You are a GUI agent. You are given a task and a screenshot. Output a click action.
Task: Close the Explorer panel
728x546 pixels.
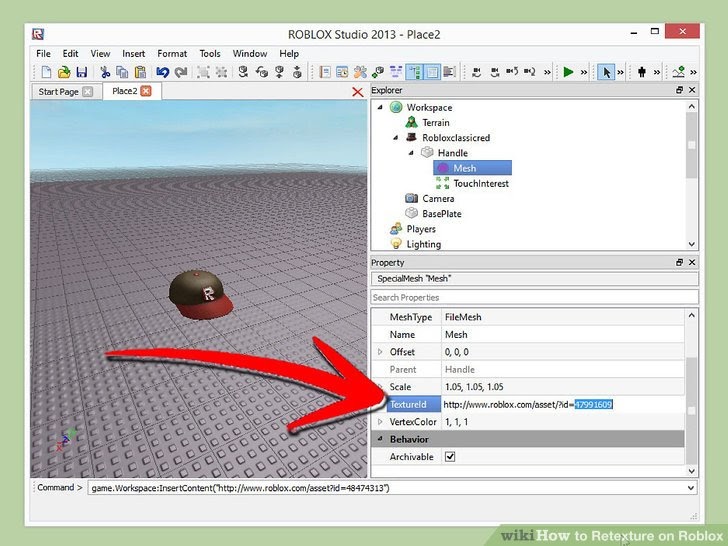tap(692, 90)
